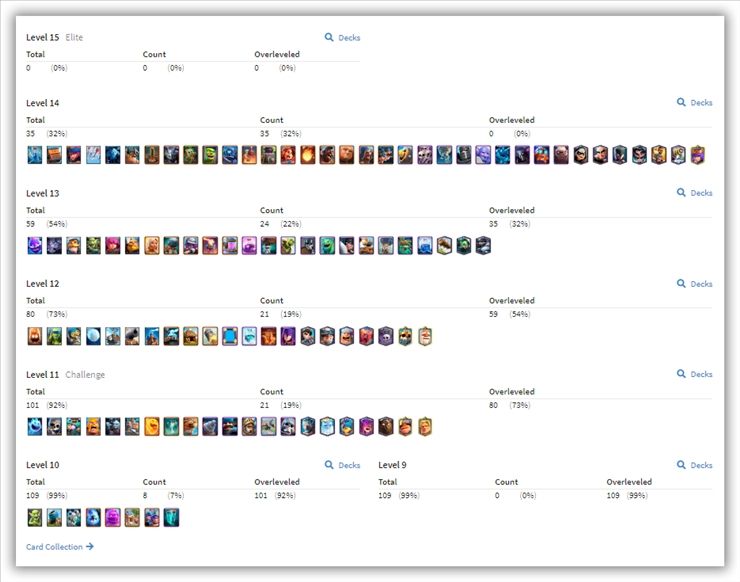Viewport: 740px width, 582px height.
Task: Click the gray Elite label
Action: [x=74, y=37]
